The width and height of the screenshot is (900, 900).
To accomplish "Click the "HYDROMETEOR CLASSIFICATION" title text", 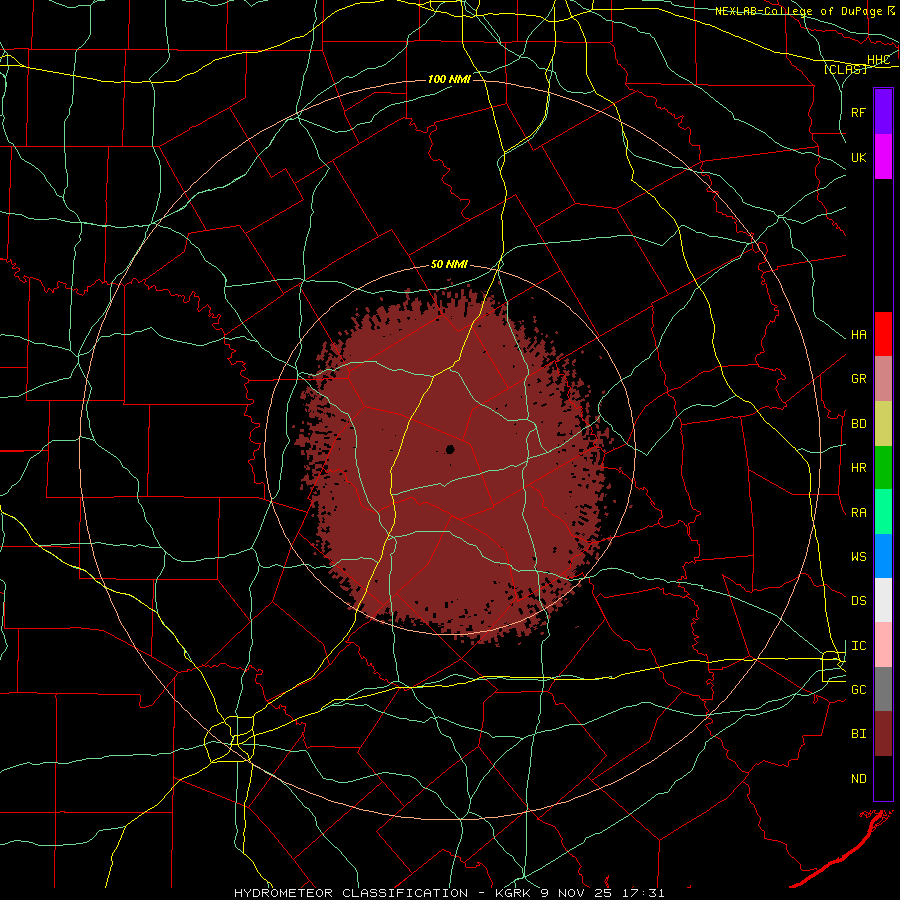I will click(x=351, y=893).
